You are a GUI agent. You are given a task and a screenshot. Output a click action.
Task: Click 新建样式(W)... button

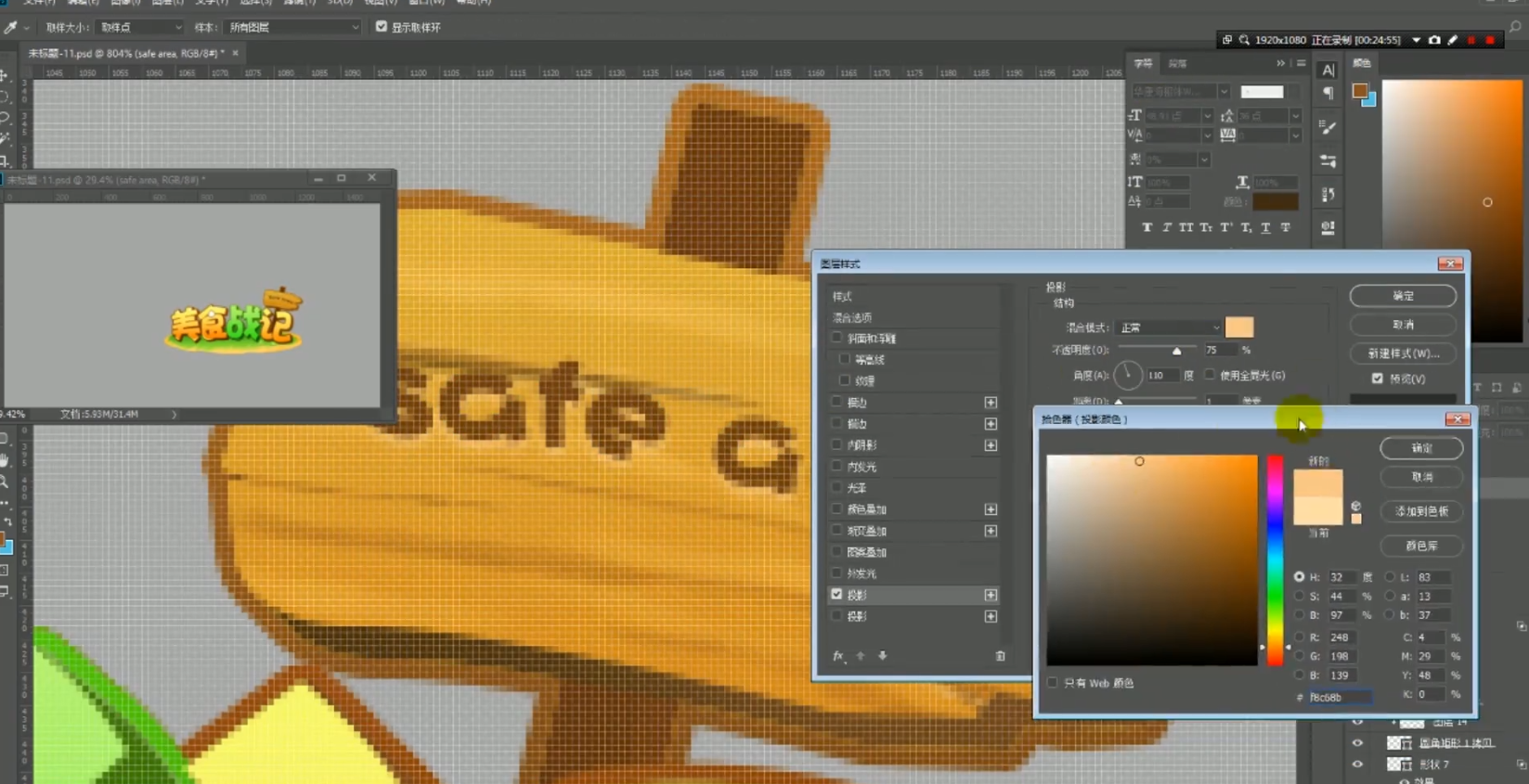point(1403,353)
